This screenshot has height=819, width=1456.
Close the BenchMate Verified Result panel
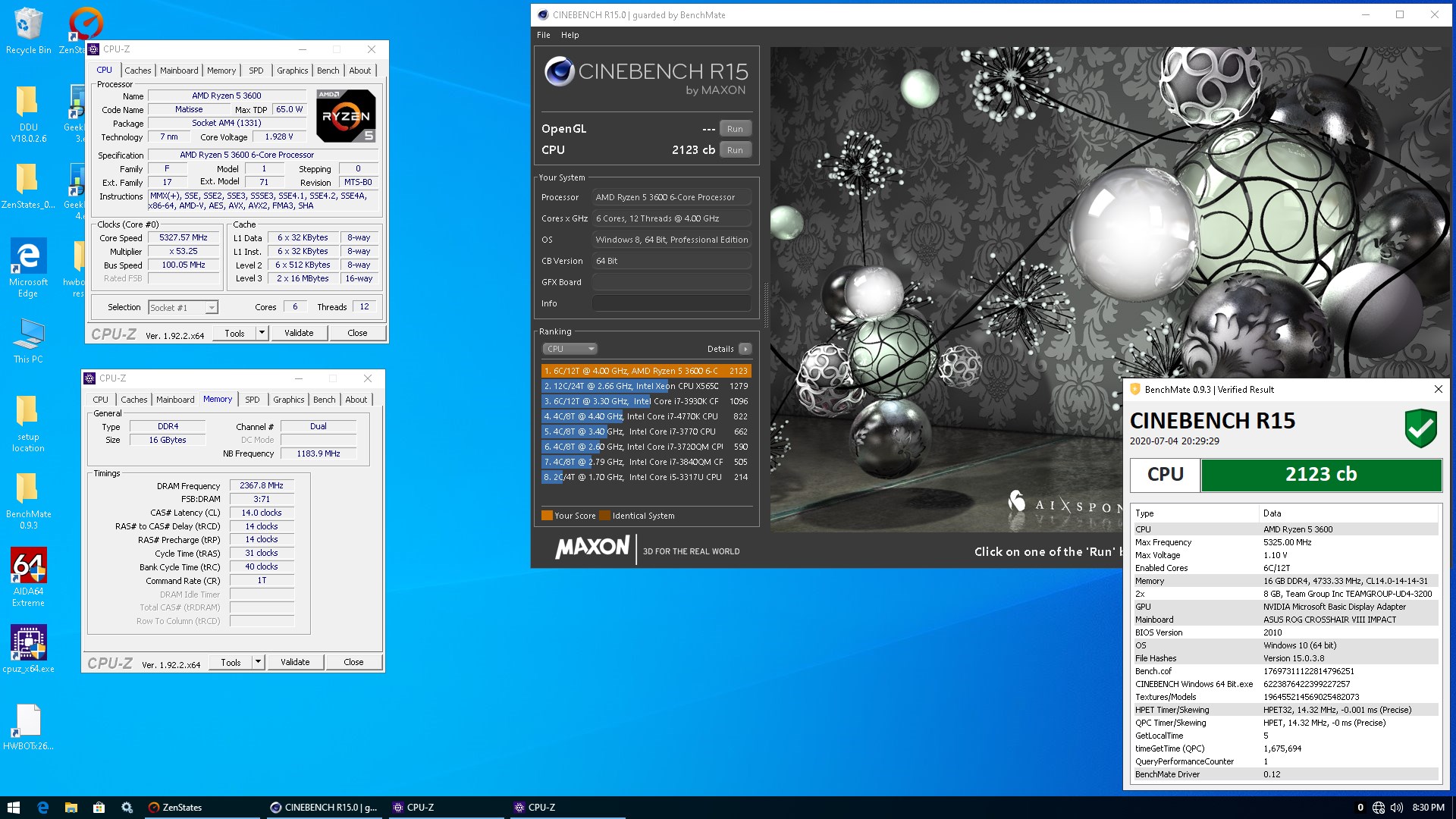pos(1438,389)
